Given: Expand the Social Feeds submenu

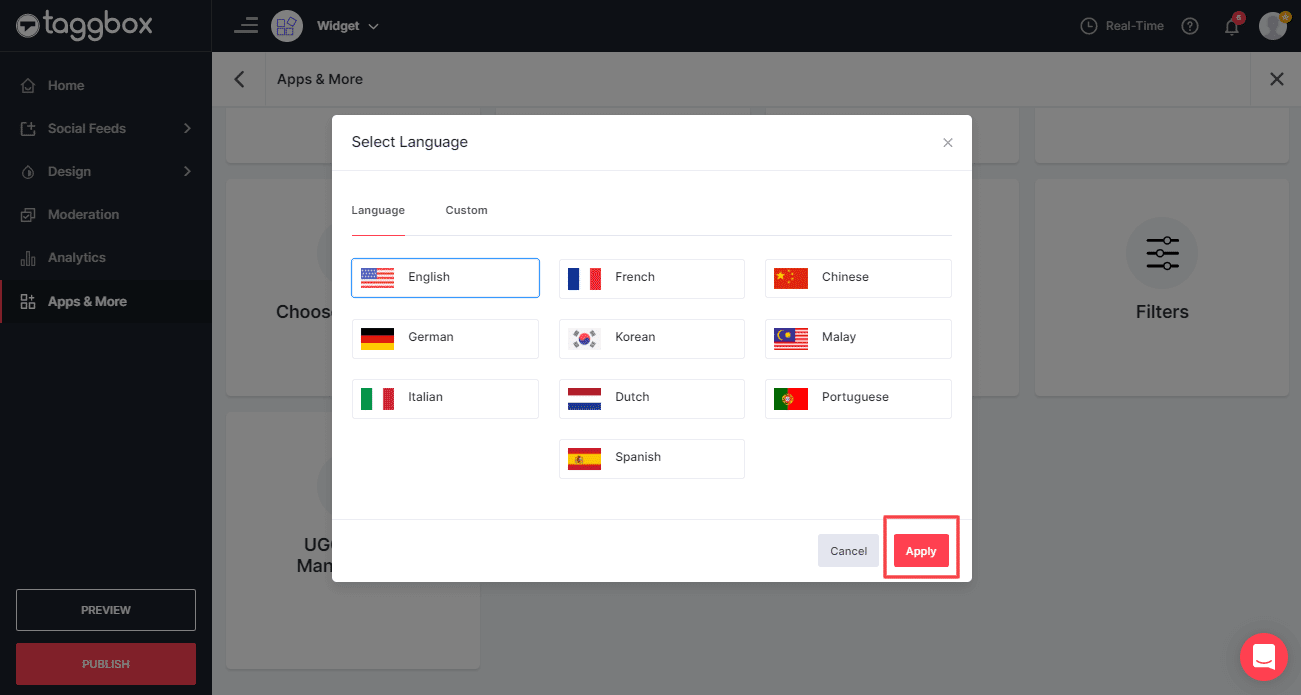Looking at the screenshot, I should point(187,128).
